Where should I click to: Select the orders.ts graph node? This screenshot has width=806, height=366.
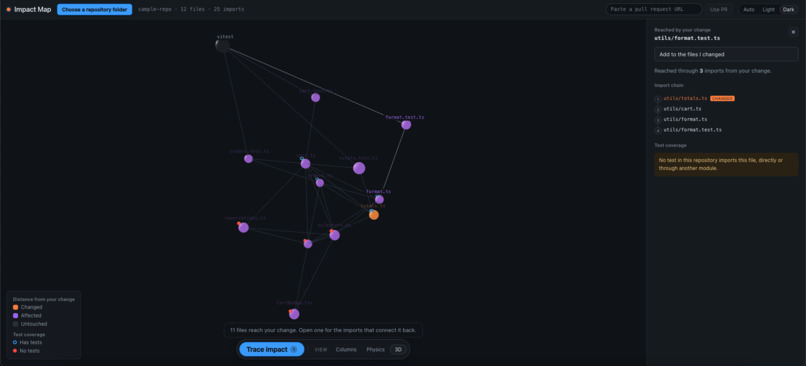(x=320, y=183)
